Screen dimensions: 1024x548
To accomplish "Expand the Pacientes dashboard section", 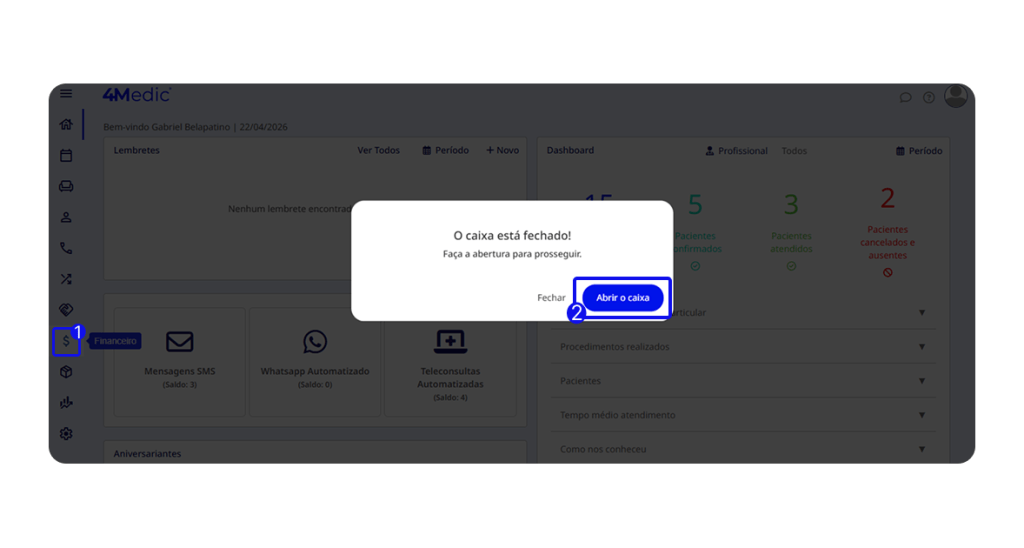I will [x=743, y=381].
